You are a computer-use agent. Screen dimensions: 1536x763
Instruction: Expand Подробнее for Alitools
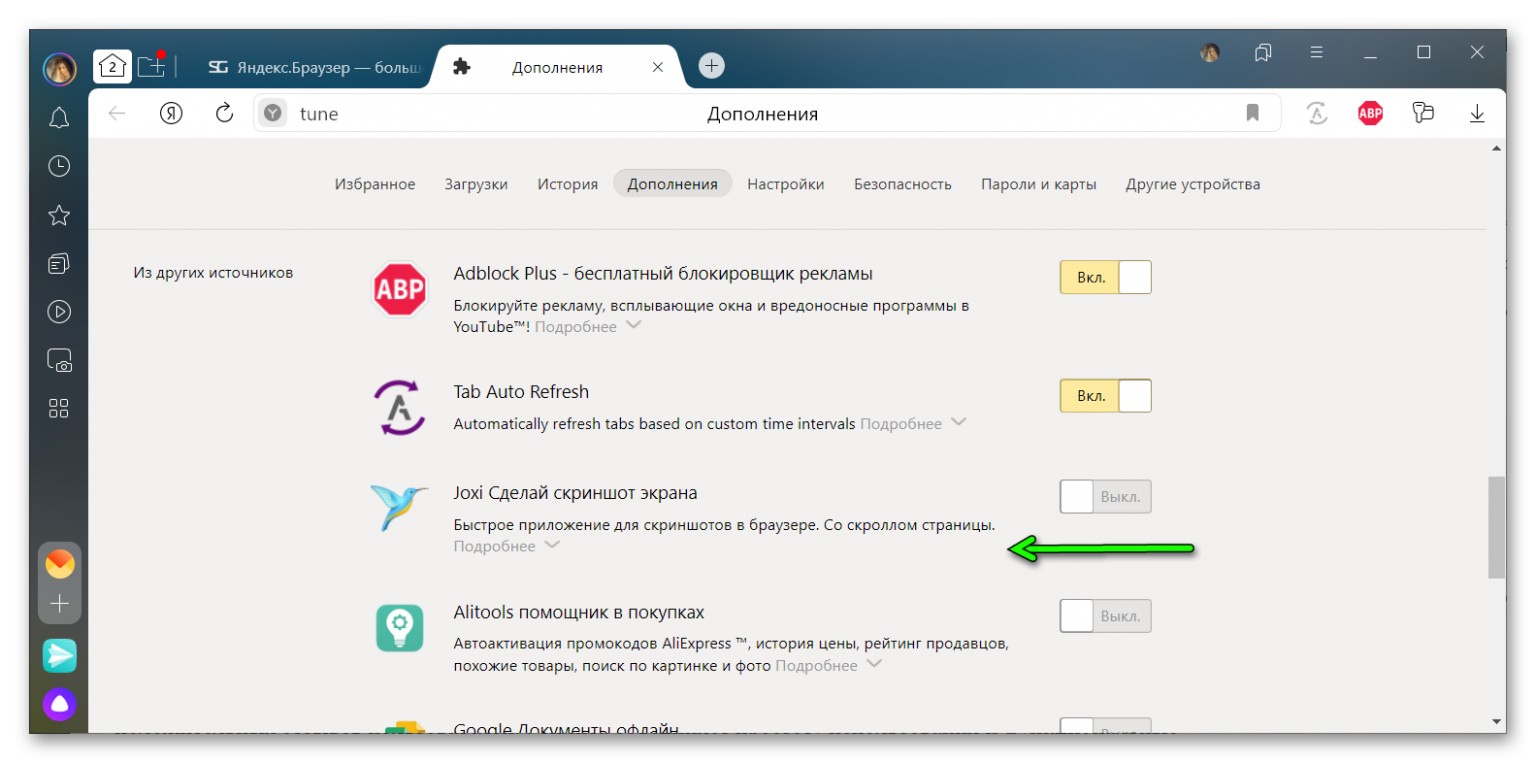(x=829, y=665)
